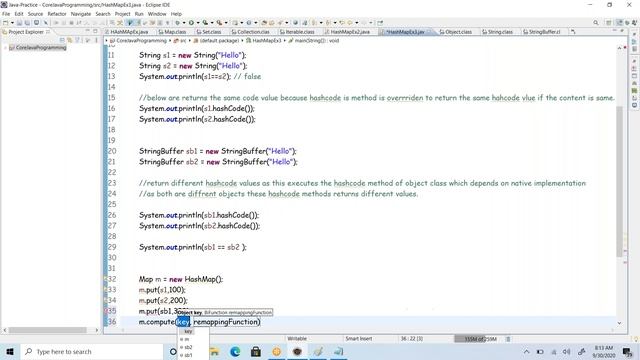This screenshot has height=360, width=640.
Task: Click the New file toolbar icon
Action: [x=6, y=23]
